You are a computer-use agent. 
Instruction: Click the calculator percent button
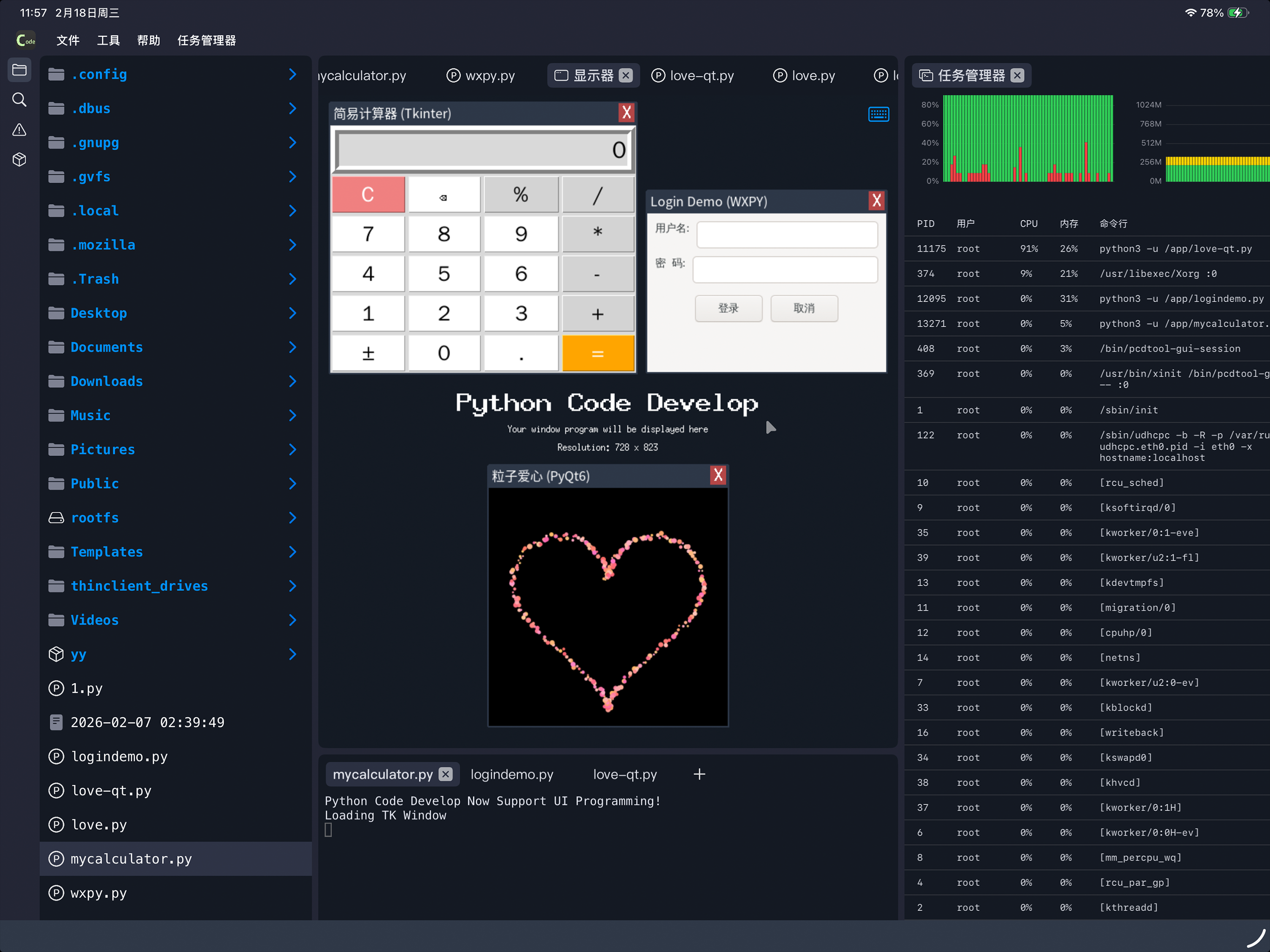521,195
